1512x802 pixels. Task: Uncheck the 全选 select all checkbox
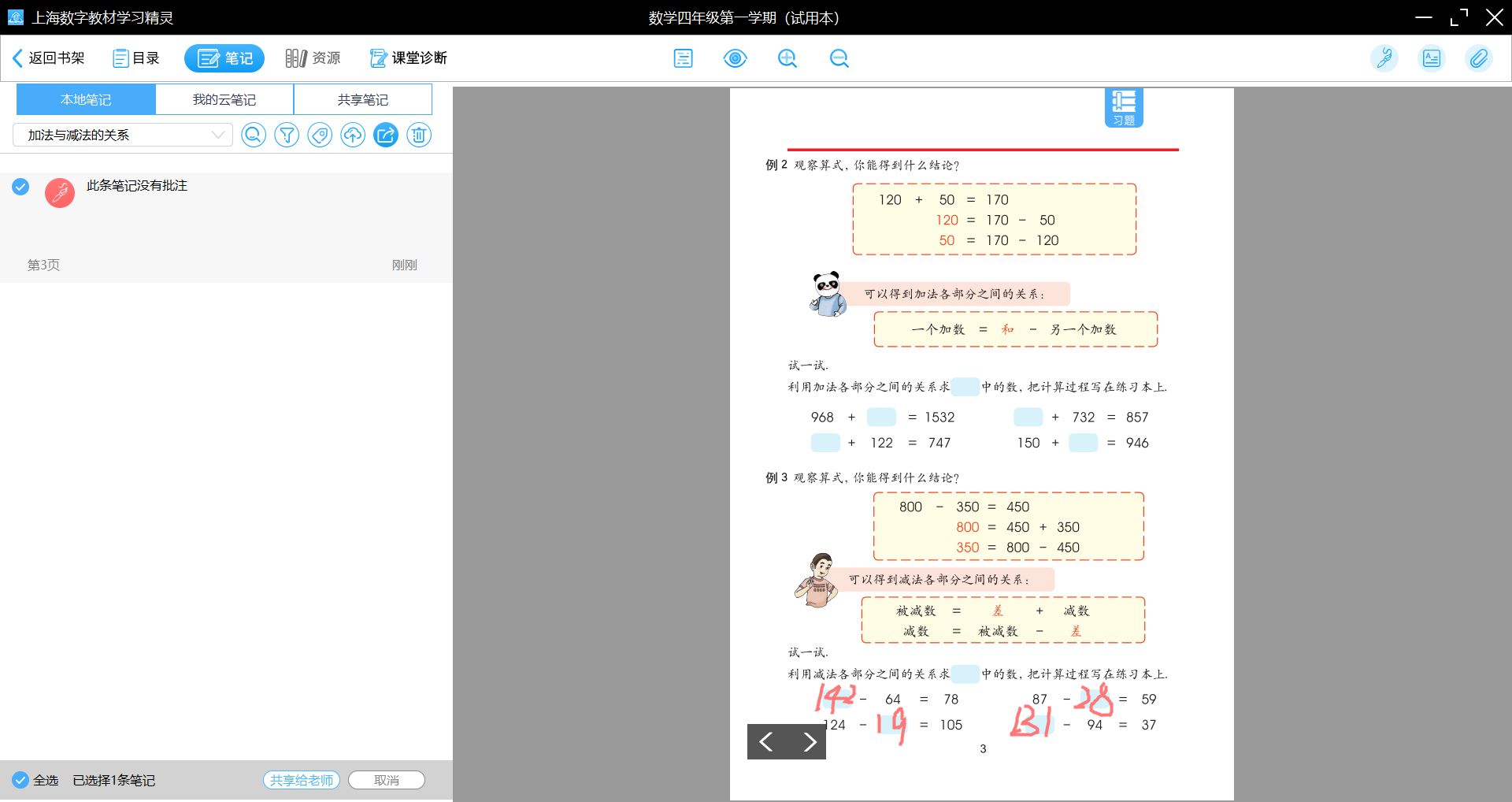[x=20, y=780]
